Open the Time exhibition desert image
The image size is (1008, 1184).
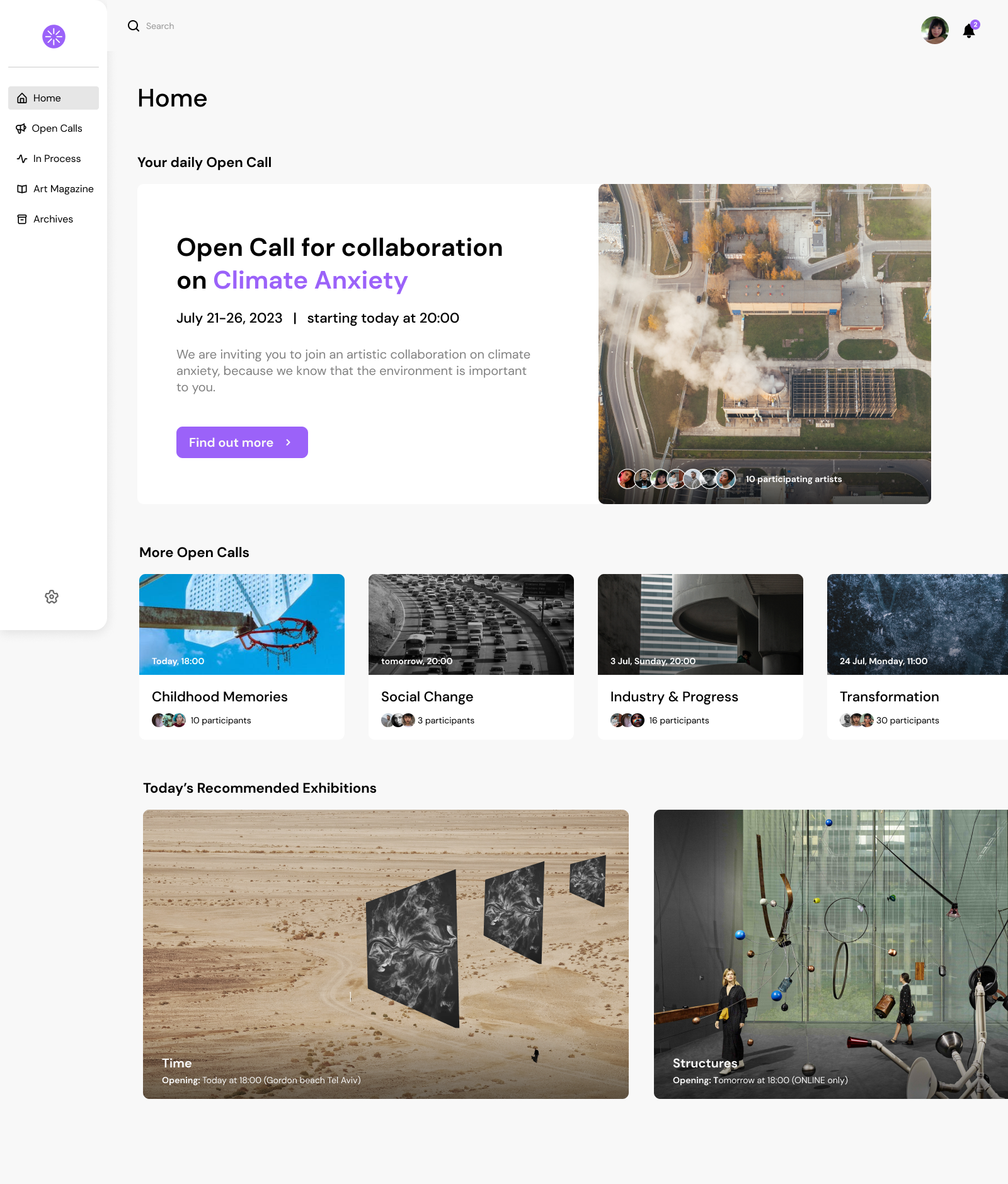(x=386, y=954)
